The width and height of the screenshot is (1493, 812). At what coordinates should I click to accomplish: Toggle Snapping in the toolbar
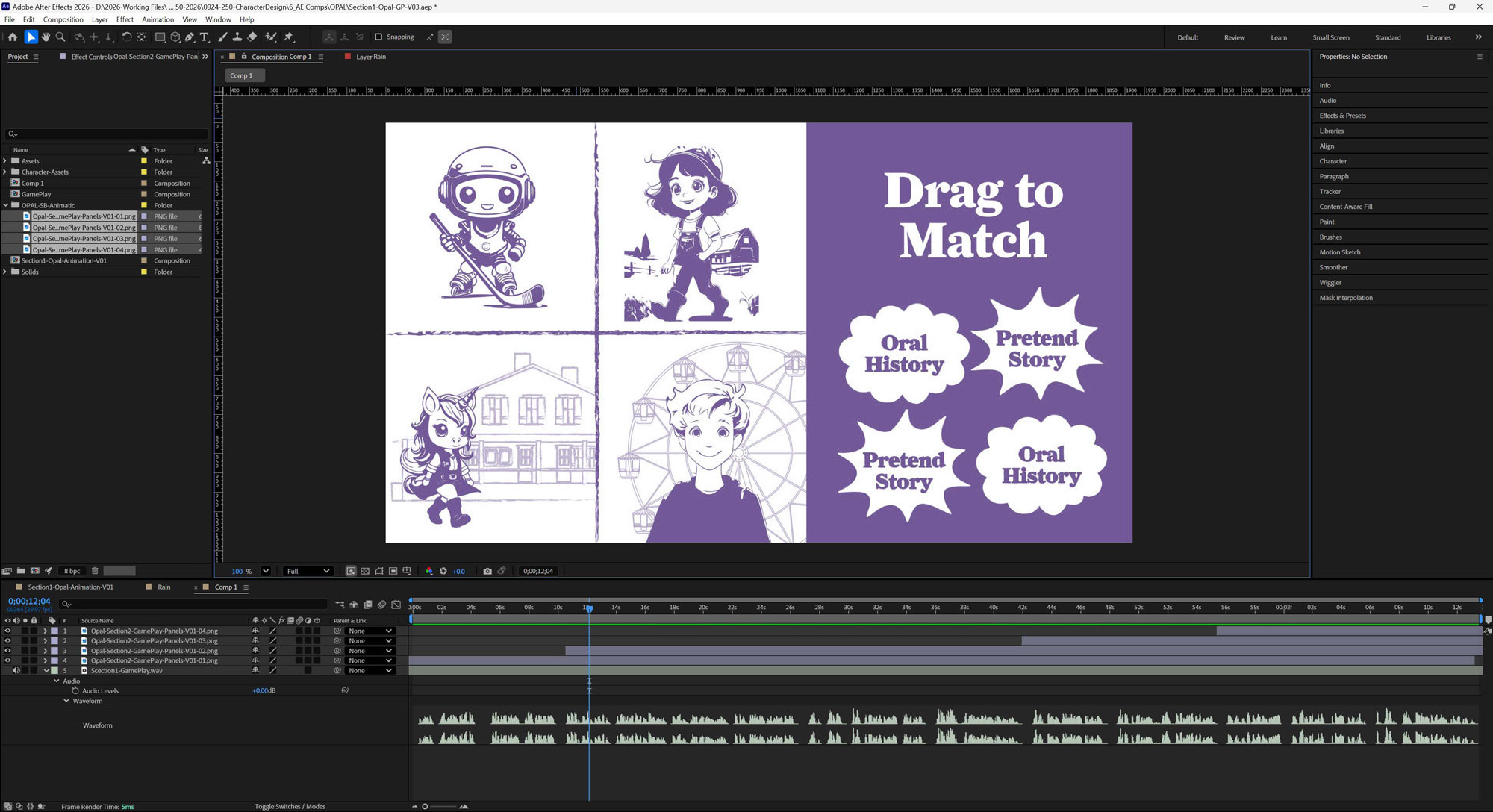coord(378,37)
